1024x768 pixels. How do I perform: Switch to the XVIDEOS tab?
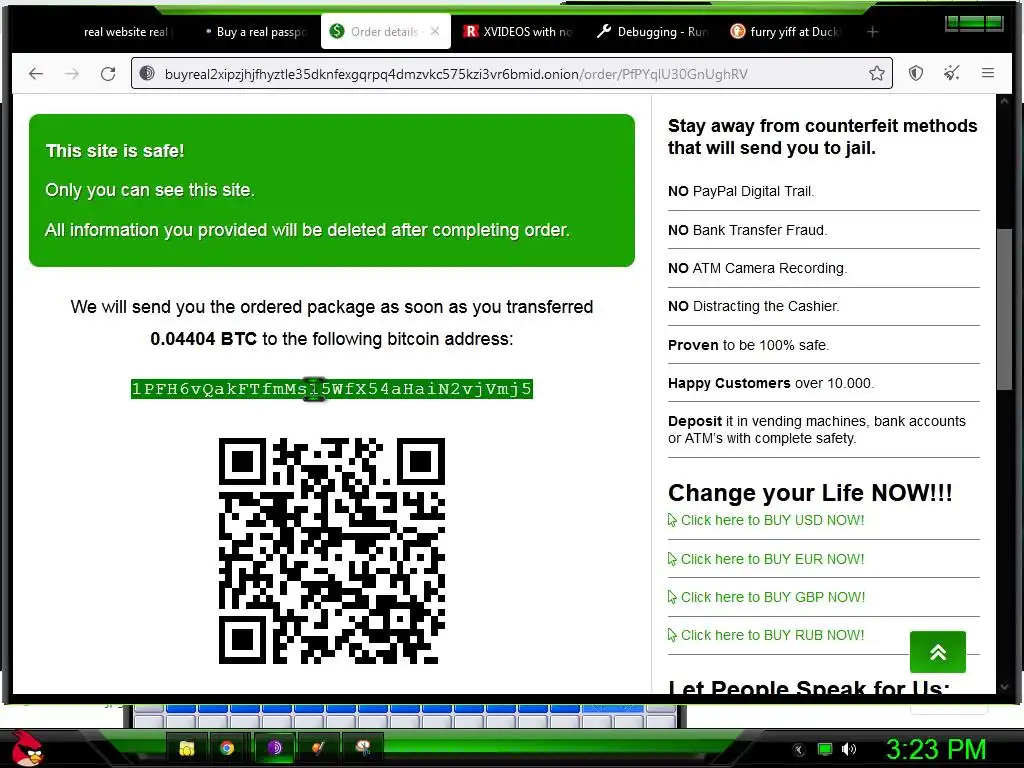point(518,32)
